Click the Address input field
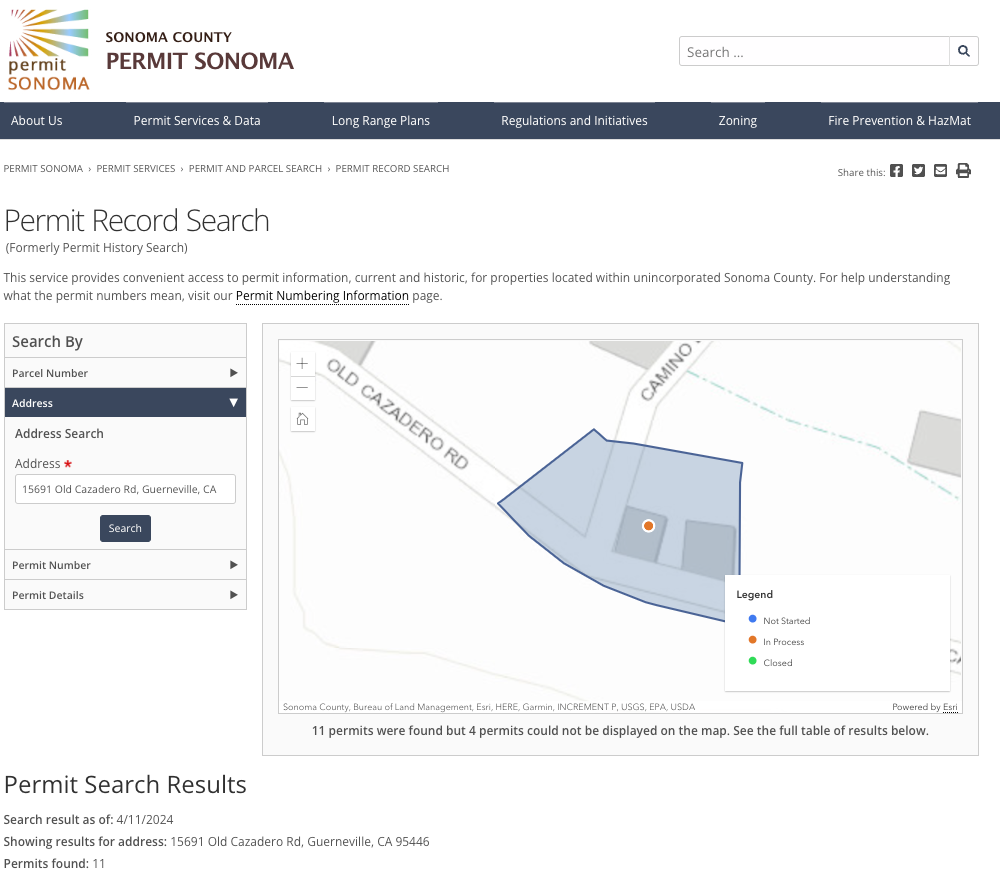 (125, 489)
